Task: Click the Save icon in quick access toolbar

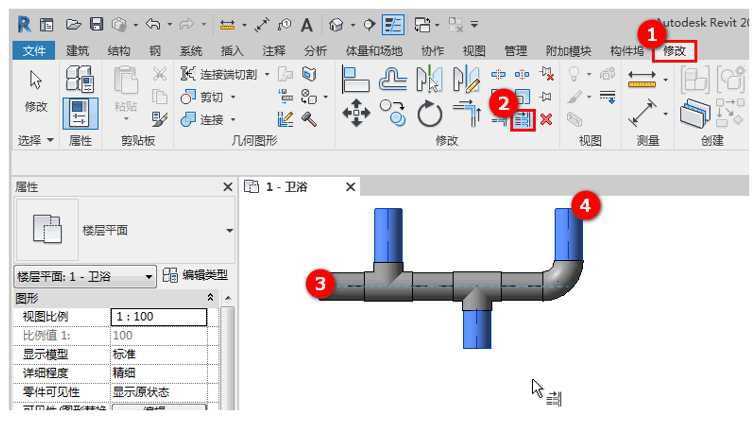Action: coord(96,23)
